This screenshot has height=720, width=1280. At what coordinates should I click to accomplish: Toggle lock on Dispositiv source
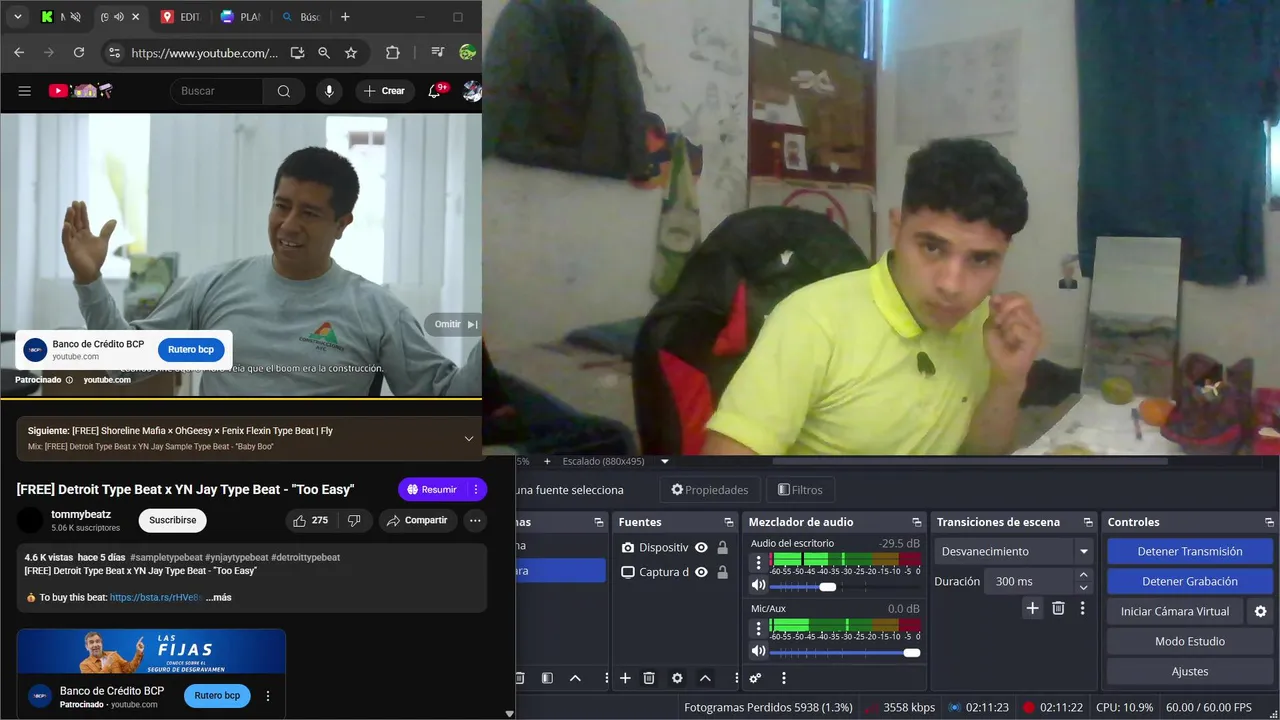coord(722,547)
